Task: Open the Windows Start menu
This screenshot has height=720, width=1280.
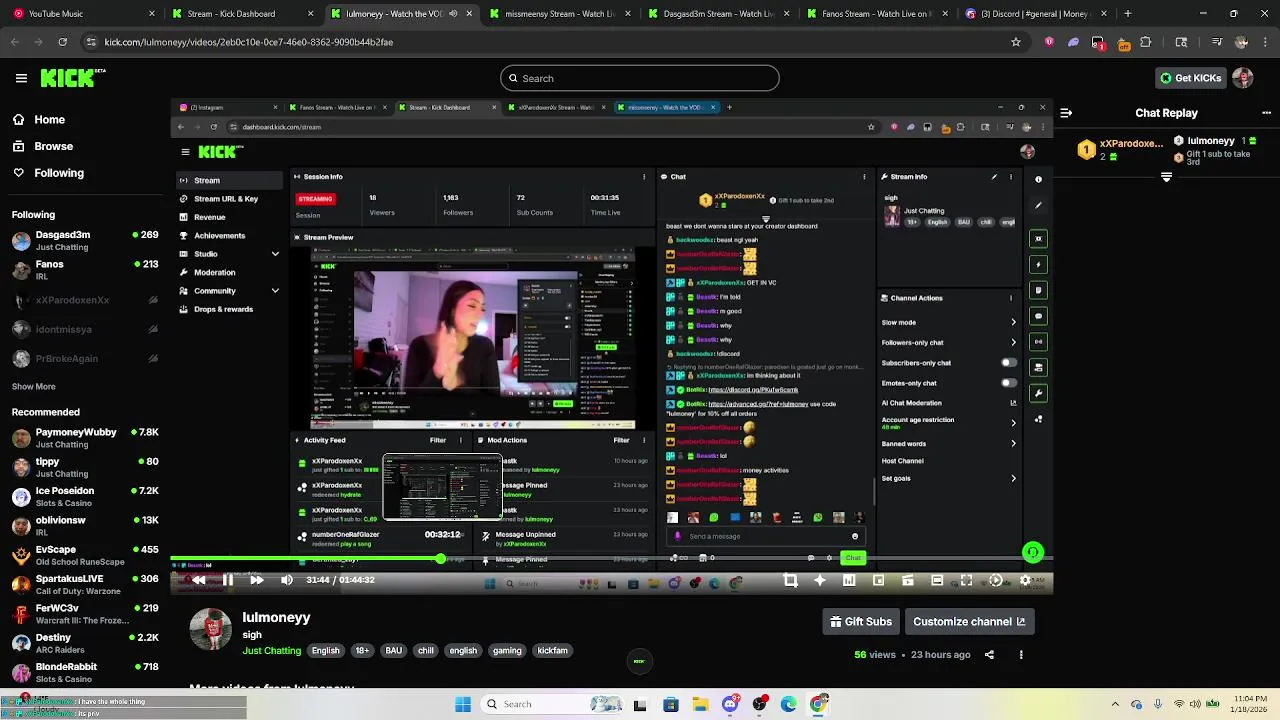Action: point(463,704)
